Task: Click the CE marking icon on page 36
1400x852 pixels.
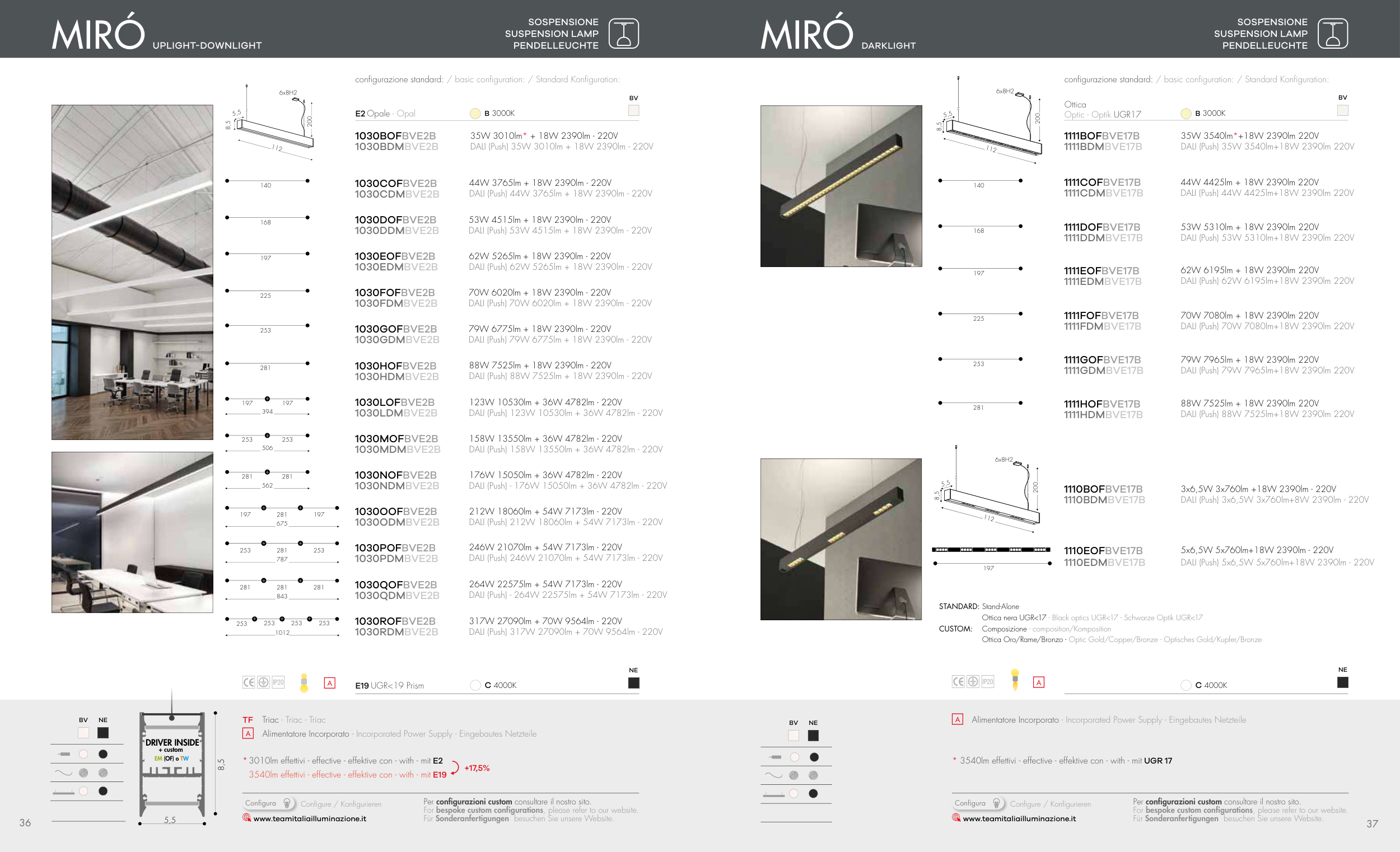Action: click(x=248, y=682)
